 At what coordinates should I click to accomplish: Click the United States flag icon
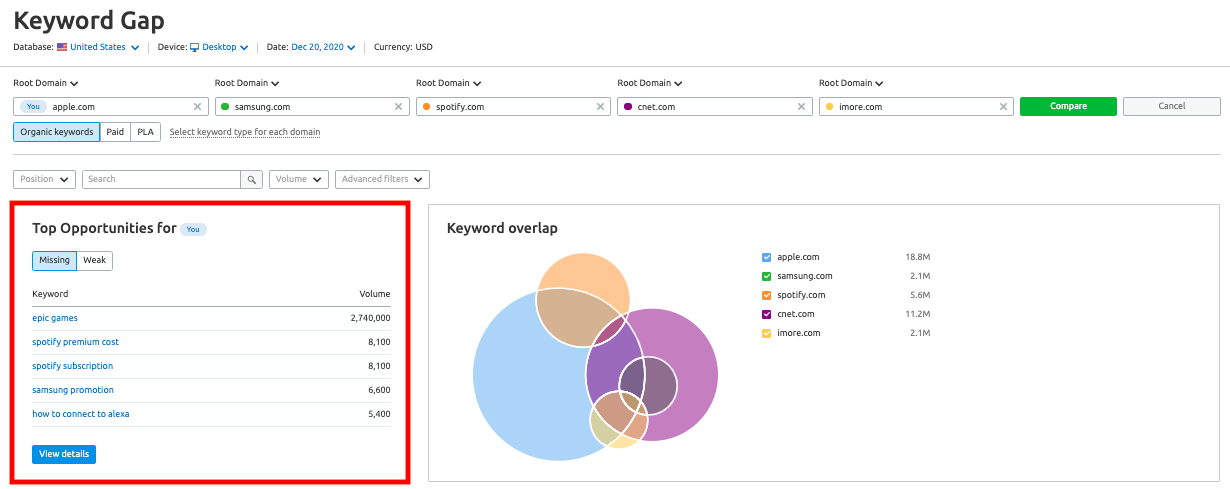[62, 47]
